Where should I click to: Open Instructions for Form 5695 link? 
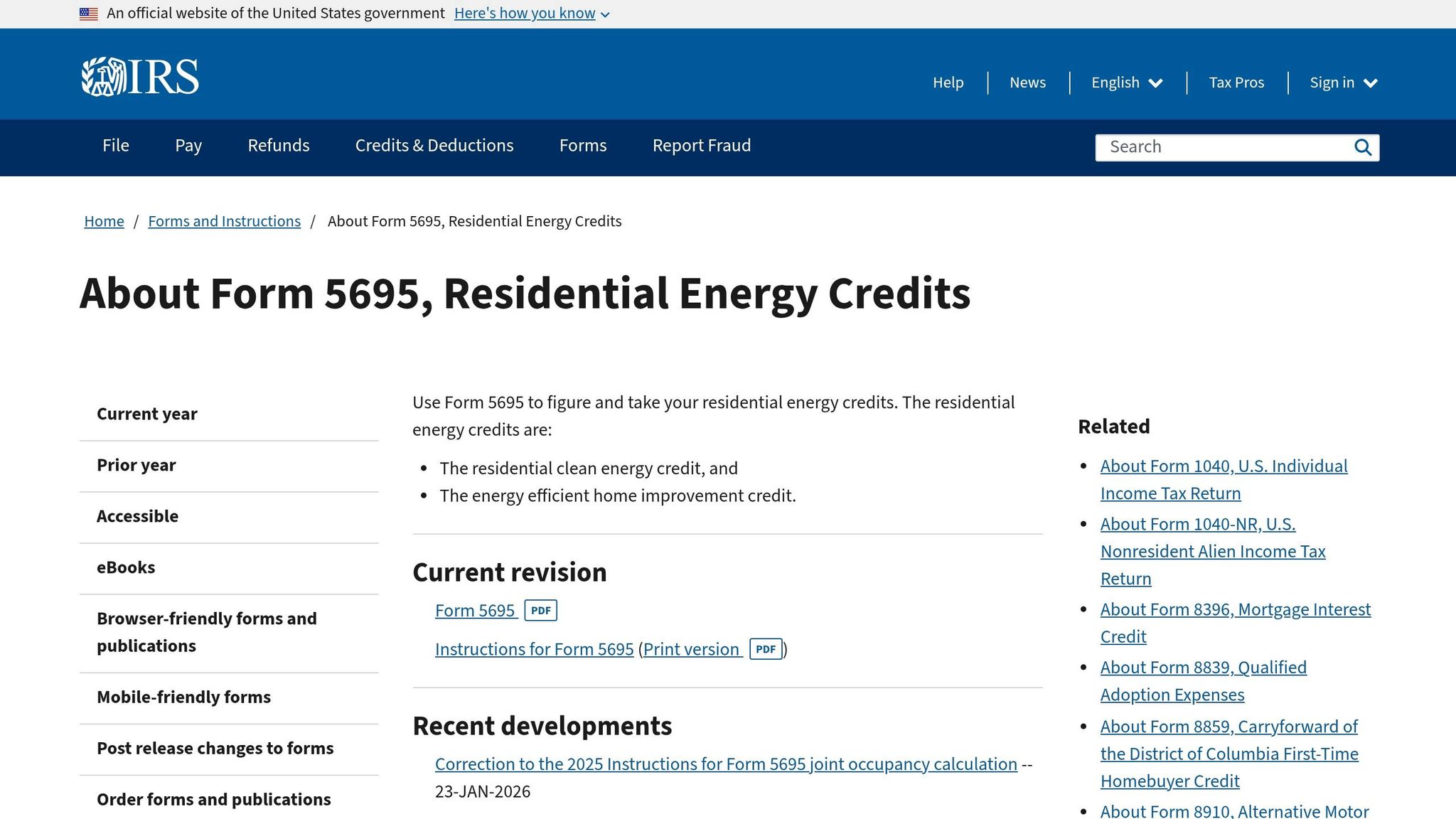tap(534, 649)
